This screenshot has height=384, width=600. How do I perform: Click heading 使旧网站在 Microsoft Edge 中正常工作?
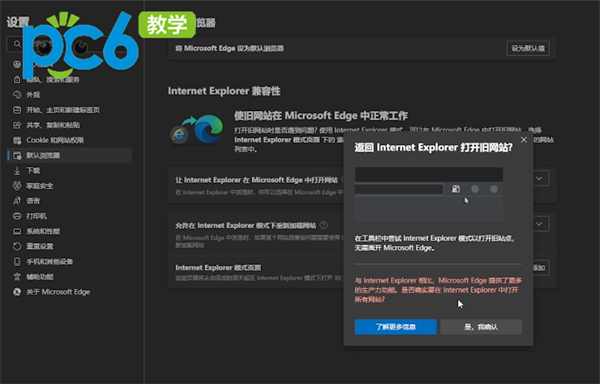coord(321,116)
